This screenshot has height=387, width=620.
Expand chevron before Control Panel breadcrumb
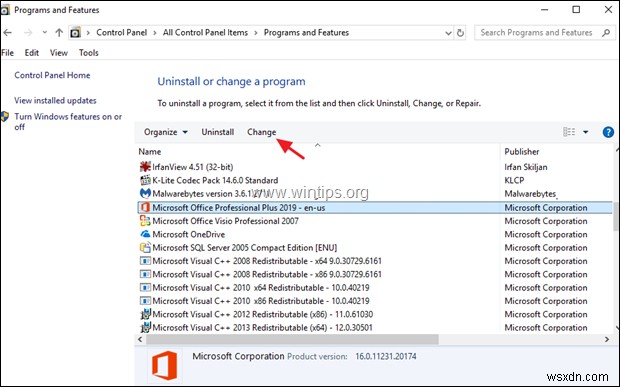click(88, 33)
